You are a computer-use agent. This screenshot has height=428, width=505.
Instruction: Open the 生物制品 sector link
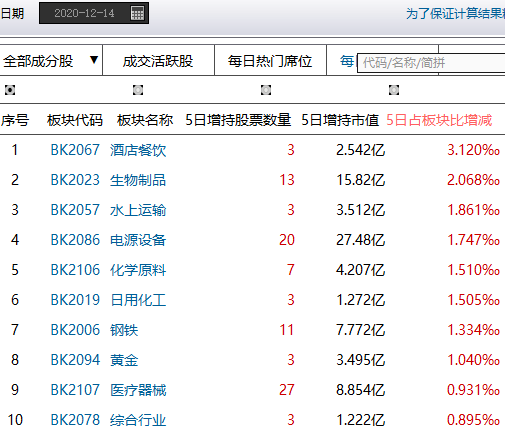(138, 180)
